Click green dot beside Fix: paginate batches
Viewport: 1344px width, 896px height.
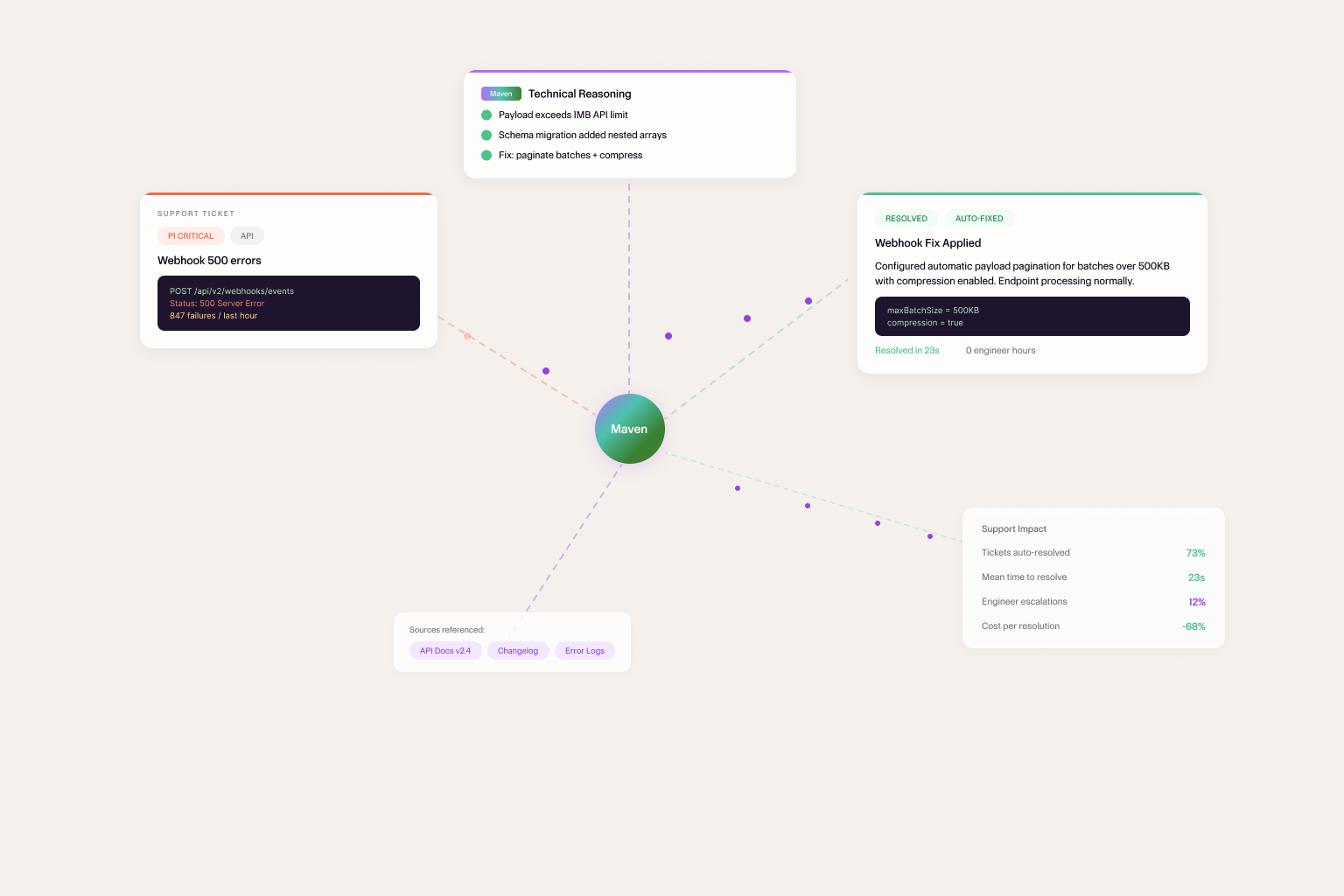click(486, 155)
